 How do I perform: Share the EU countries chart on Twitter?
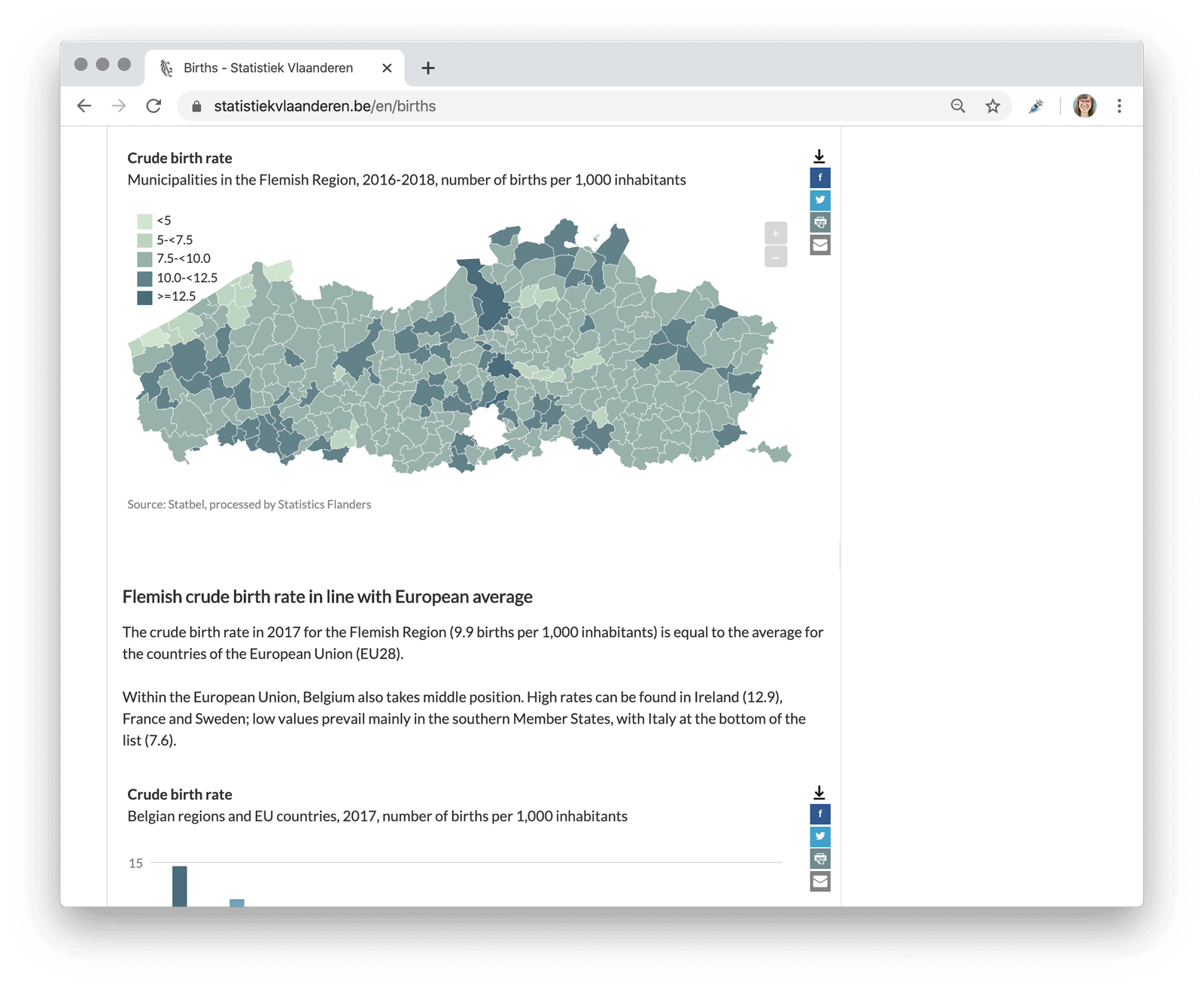tap(819, 836)
